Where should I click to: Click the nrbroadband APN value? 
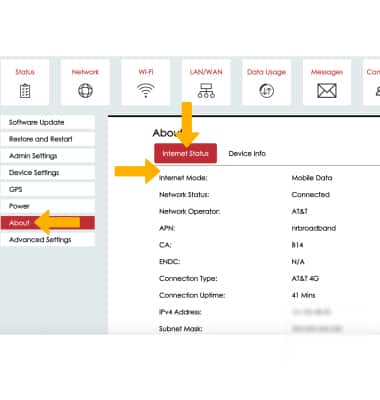(x=314, y=228)
